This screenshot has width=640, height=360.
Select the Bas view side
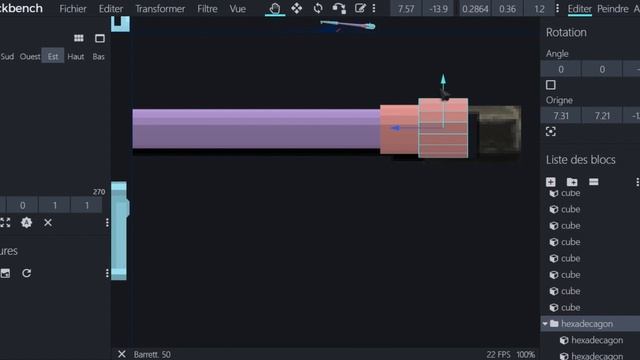[x=98, y=56]
